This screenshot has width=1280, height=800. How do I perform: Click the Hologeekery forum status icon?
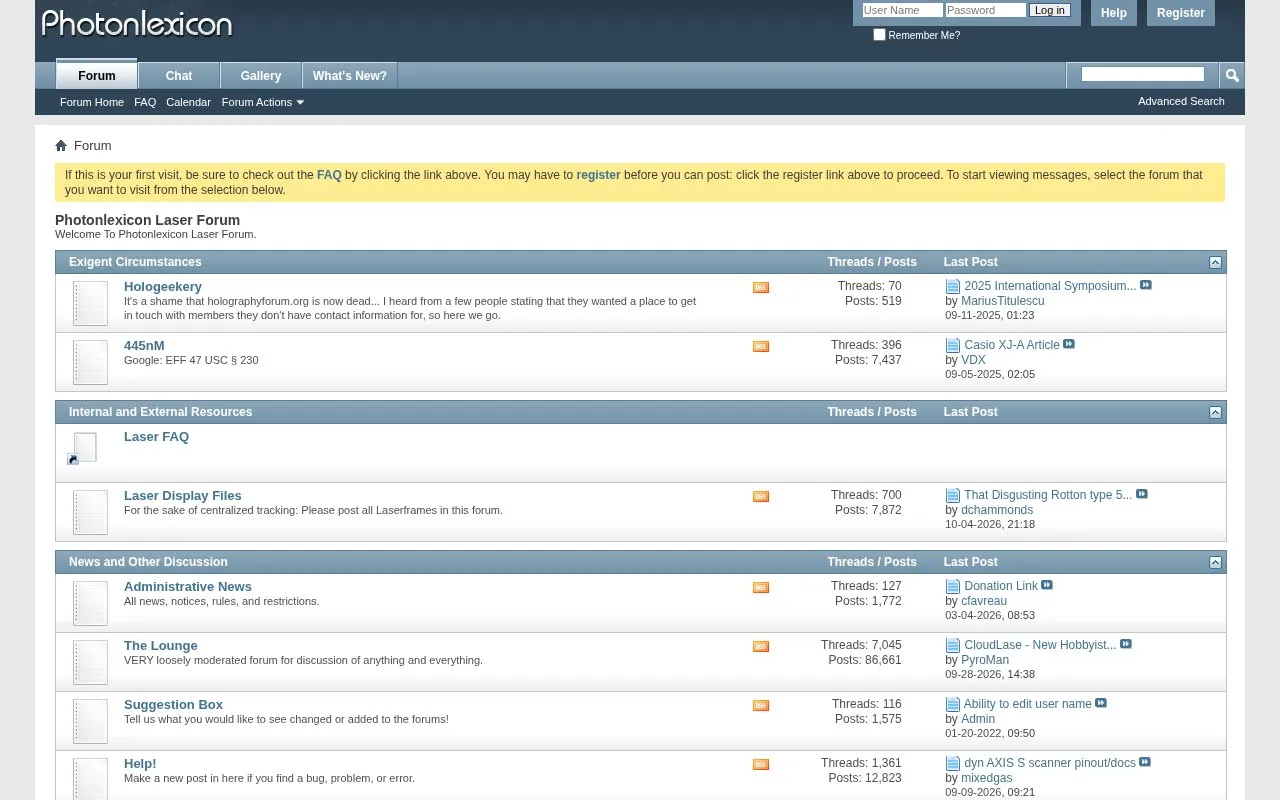point(90,303)
